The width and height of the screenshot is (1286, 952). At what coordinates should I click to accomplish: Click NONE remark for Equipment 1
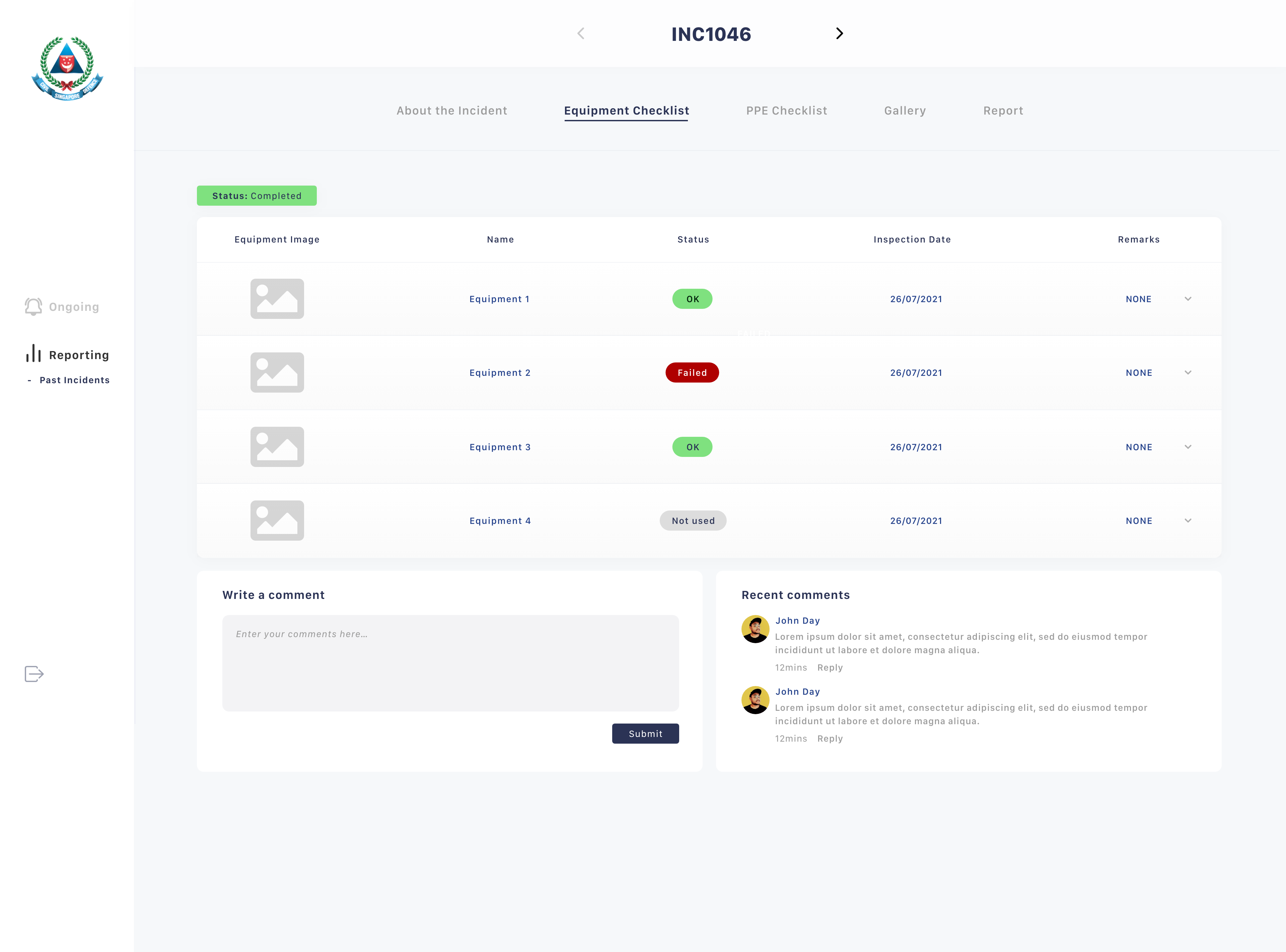click(1139, 299)
